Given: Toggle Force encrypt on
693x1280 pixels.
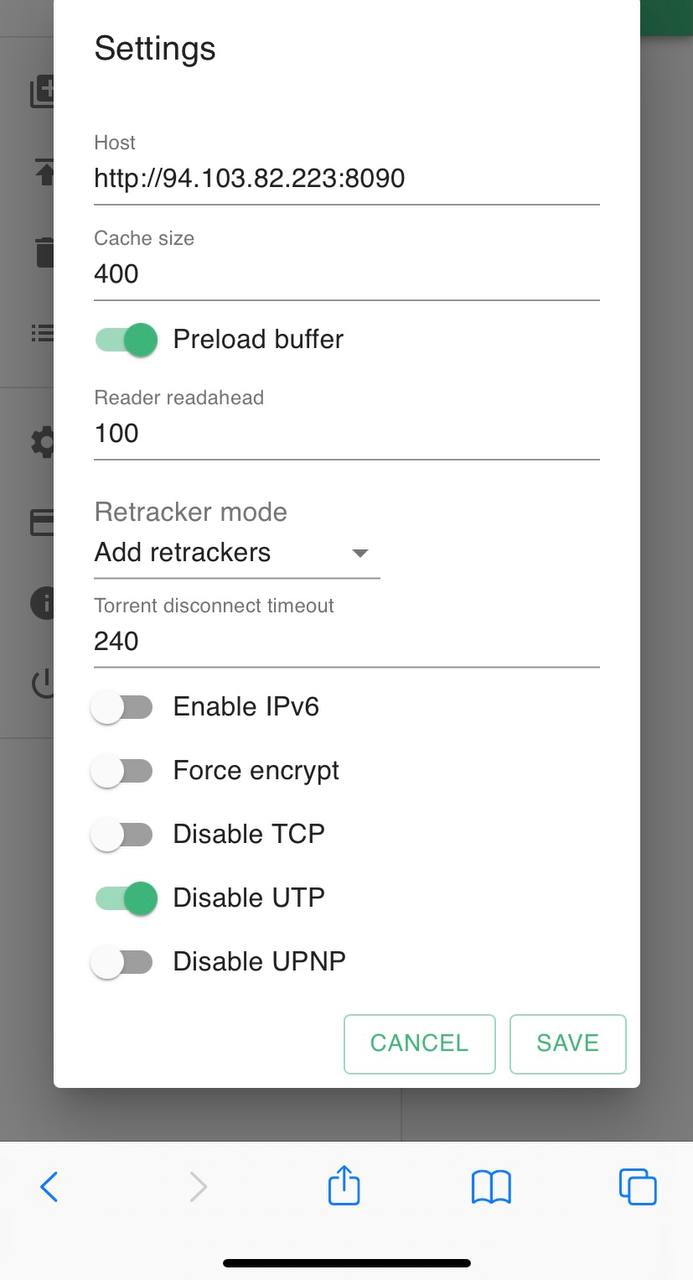Looking at the screenshot, I should [122, 771].
